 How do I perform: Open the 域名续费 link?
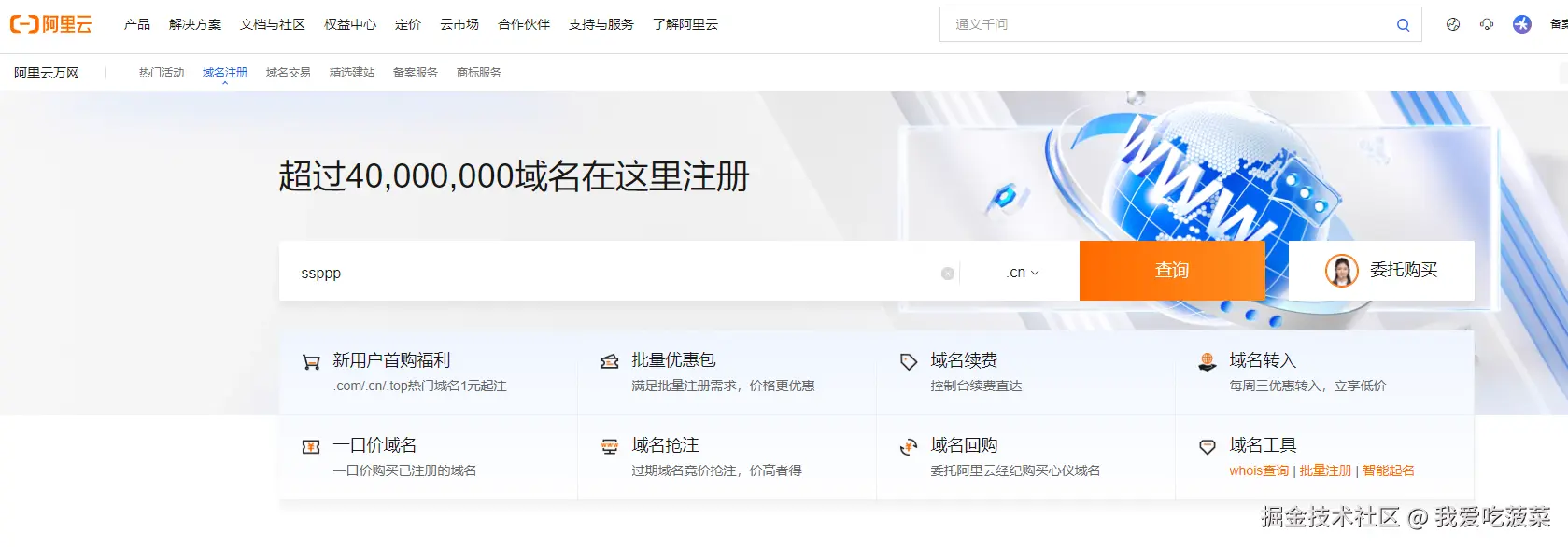click(964, 360)
